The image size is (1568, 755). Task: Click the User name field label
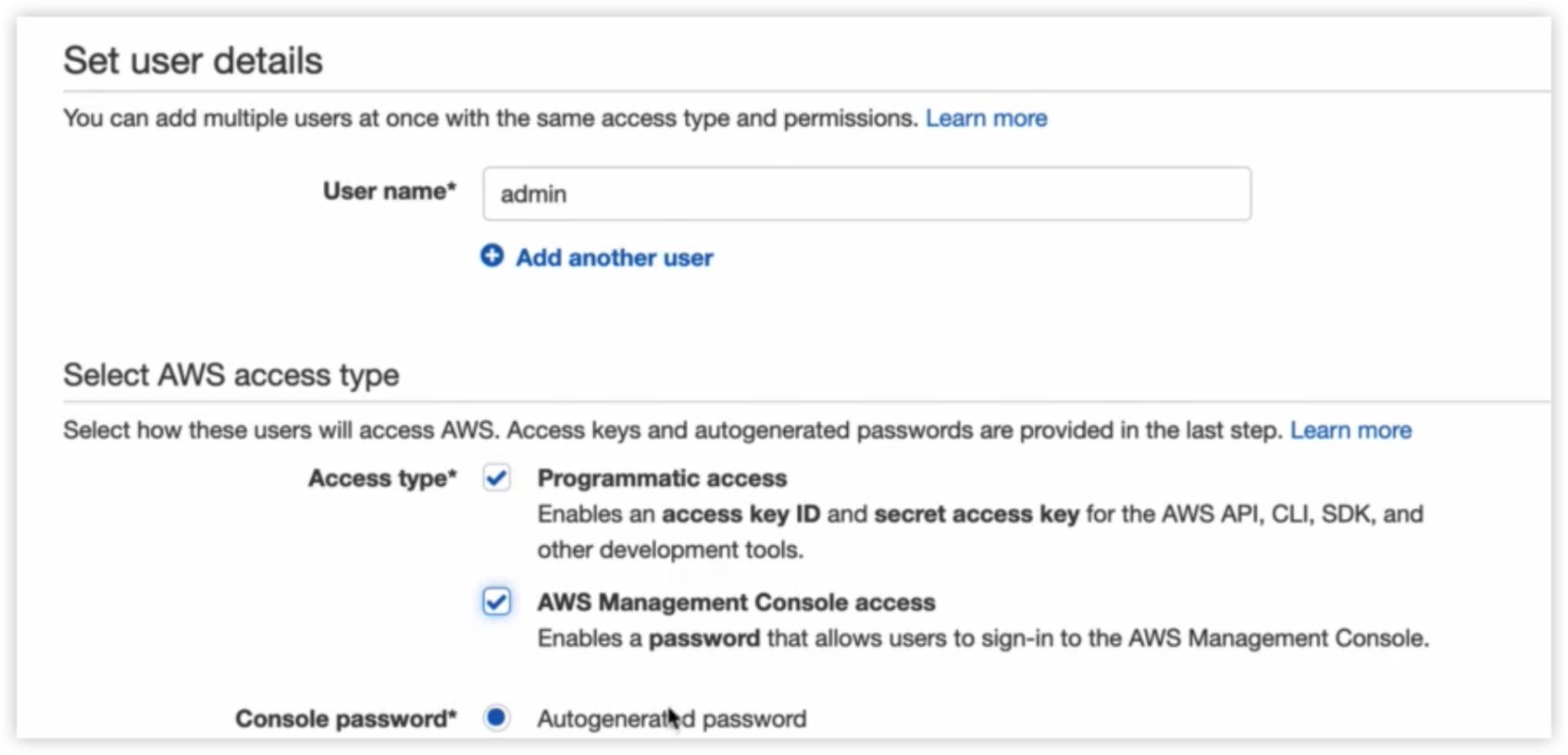point(389,192)
